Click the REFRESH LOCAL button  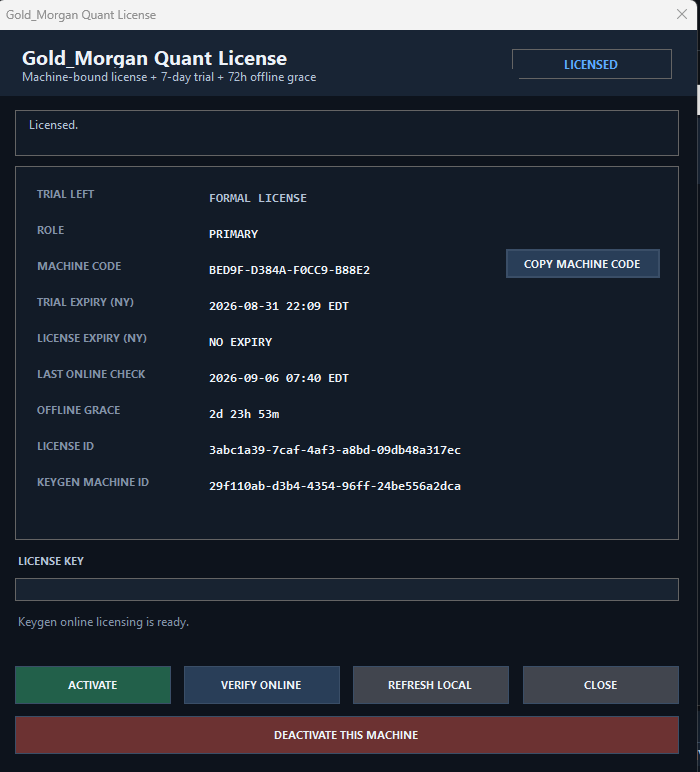[430, 685]
